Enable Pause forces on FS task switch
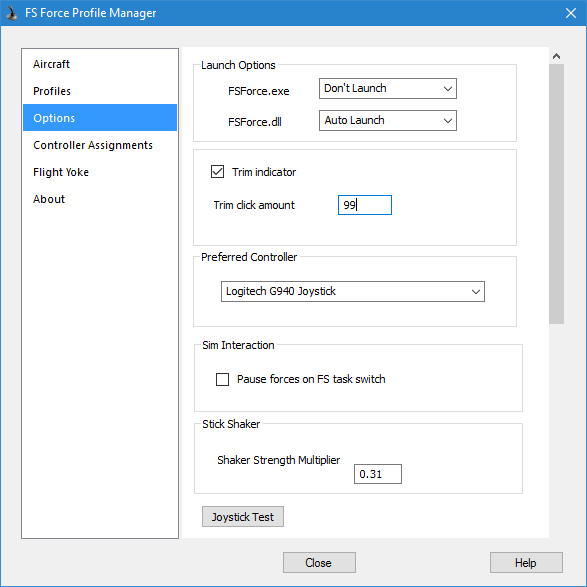This screenshot has height=587, width=587. pos(222,379)
